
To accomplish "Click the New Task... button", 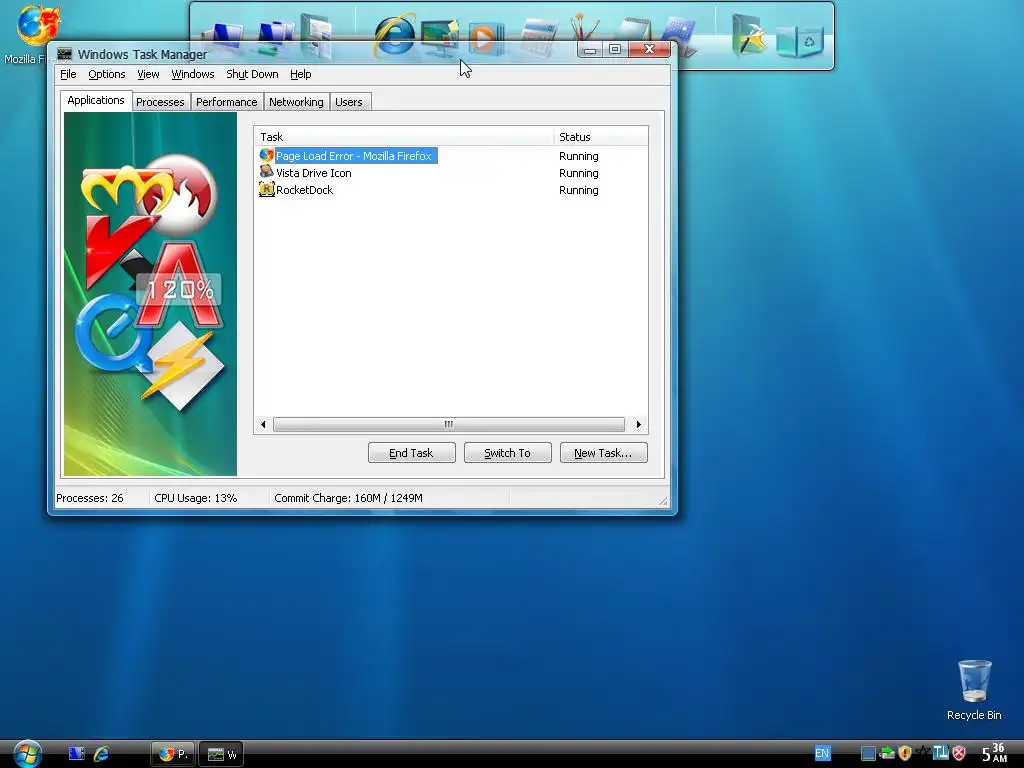I will coord(603,453).
